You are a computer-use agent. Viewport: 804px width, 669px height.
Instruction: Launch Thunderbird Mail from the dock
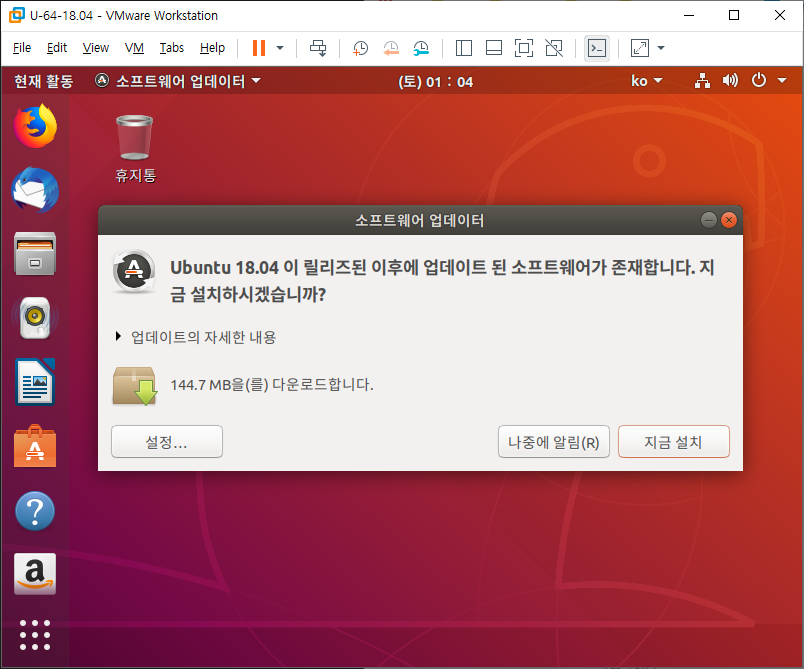pos(35,190)
